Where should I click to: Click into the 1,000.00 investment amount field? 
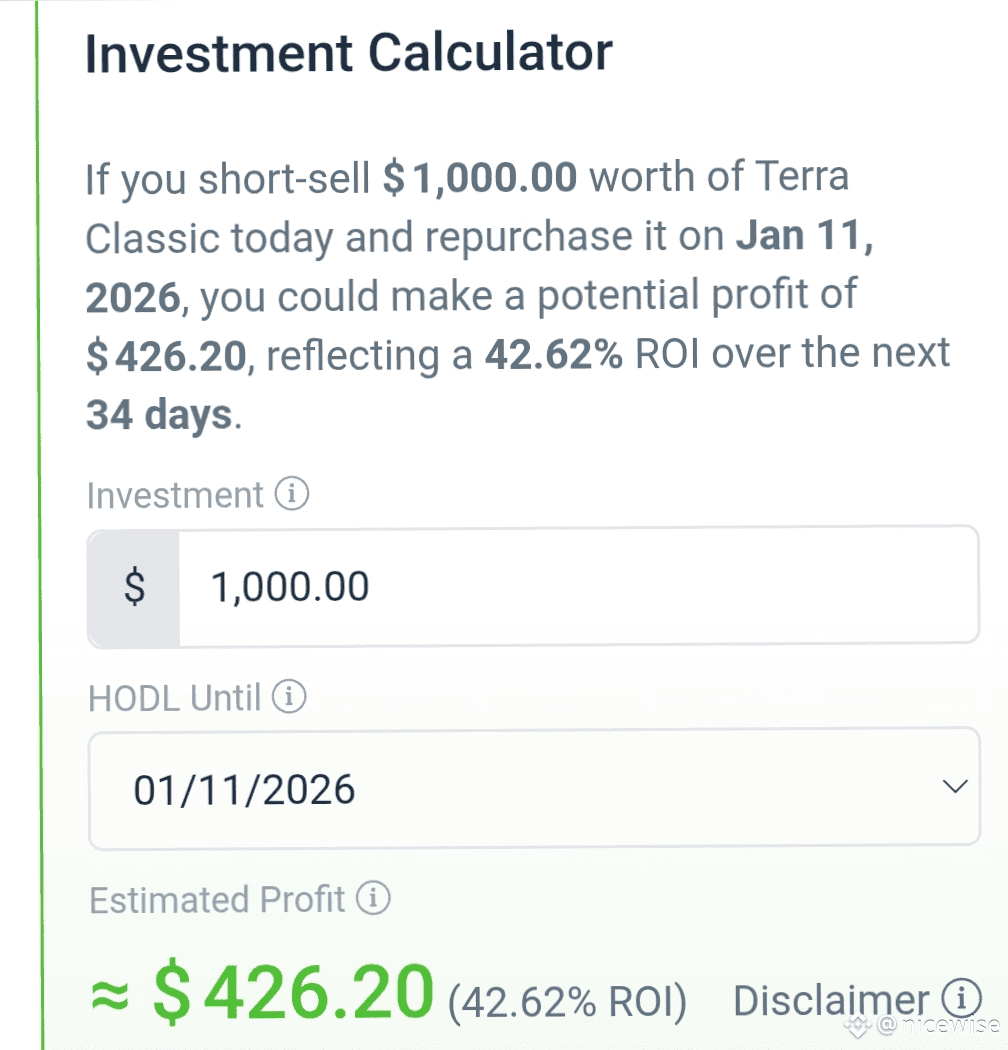575,586
